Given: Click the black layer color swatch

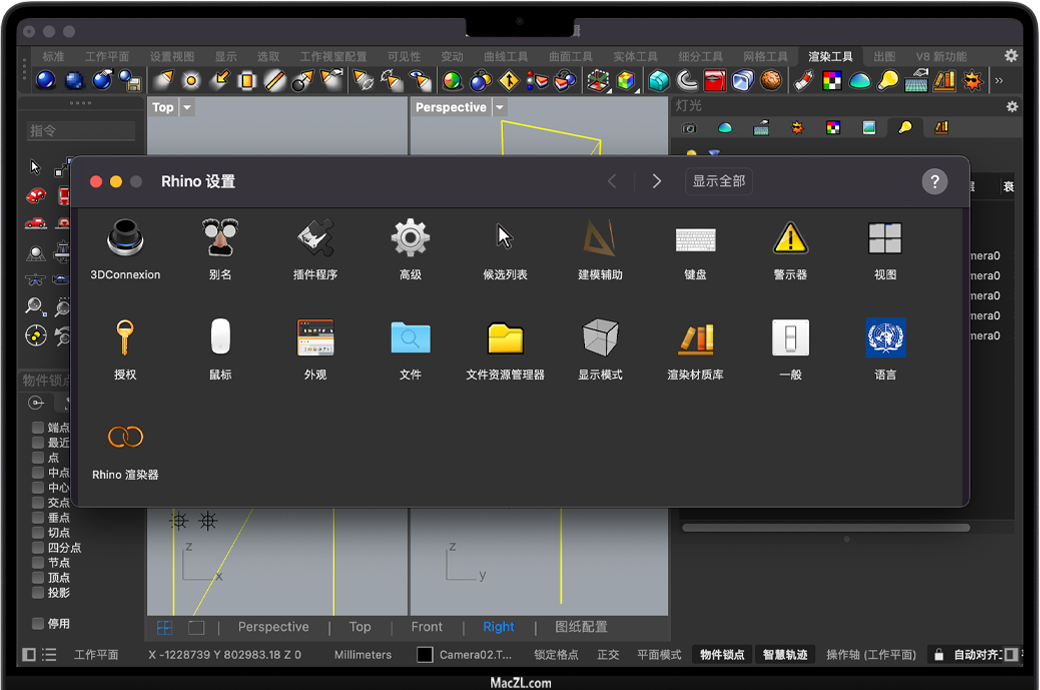Looking at the screenshot, I should pos(425,655).
